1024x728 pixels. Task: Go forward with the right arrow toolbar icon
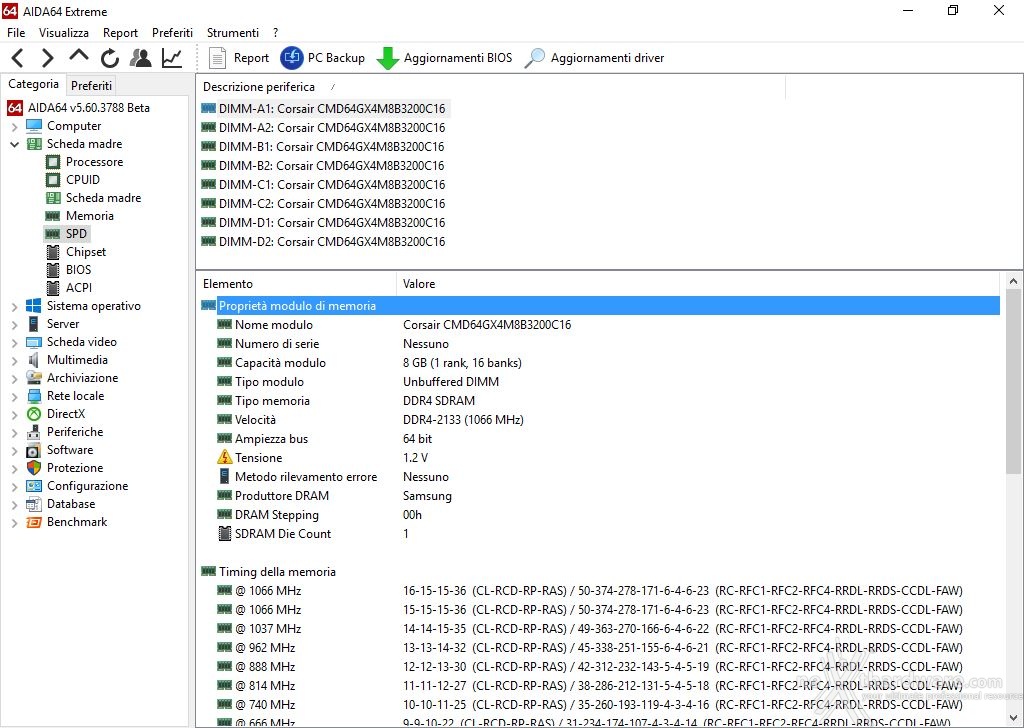tap(47, 58)
